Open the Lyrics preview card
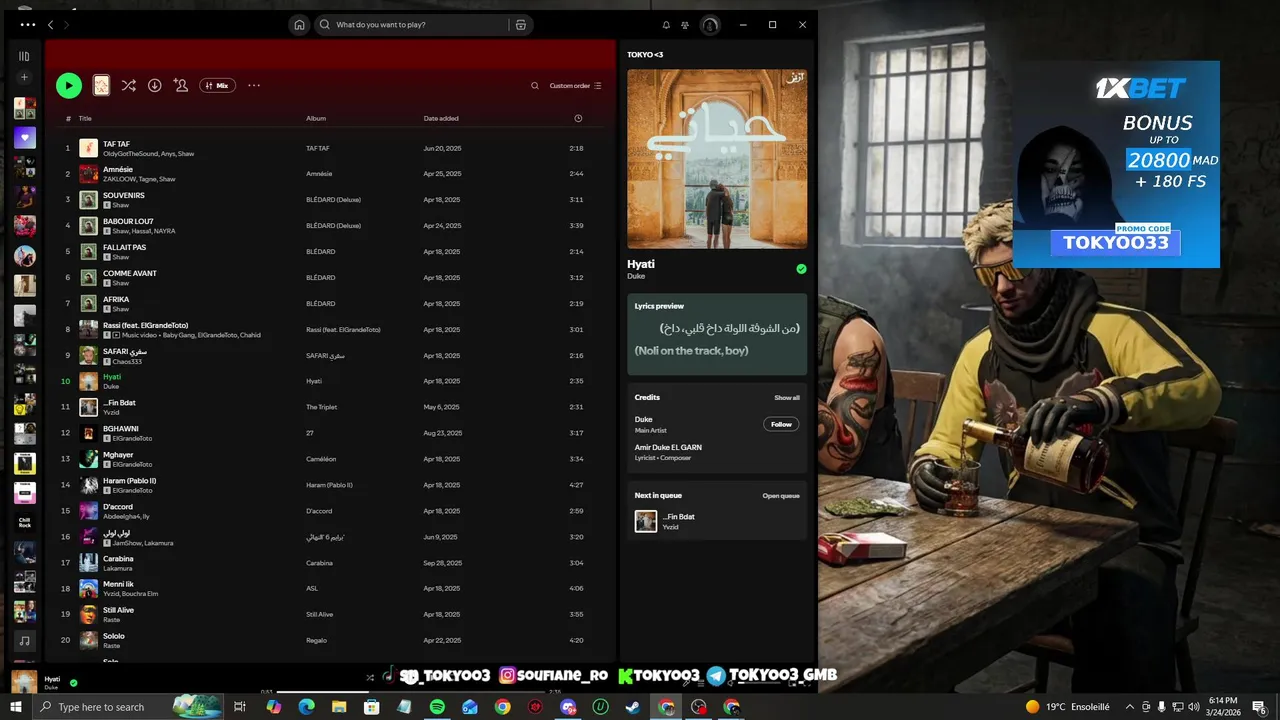 [717, 334]
